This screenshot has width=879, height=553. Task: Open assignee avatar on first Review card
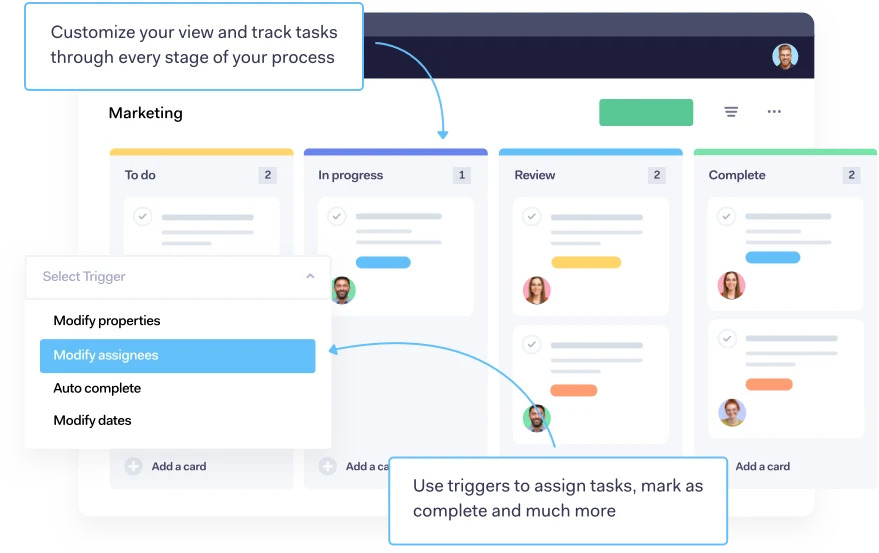pyautogui.click(x=536, y=290)
